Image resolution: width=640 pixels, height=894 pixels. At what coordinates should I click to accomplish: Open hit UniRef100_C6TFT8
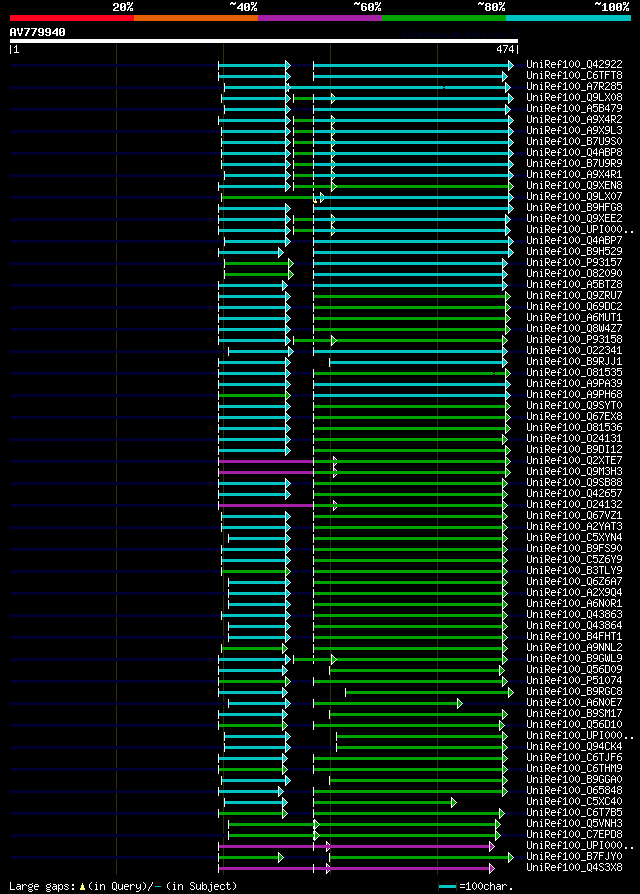[574, 75]
